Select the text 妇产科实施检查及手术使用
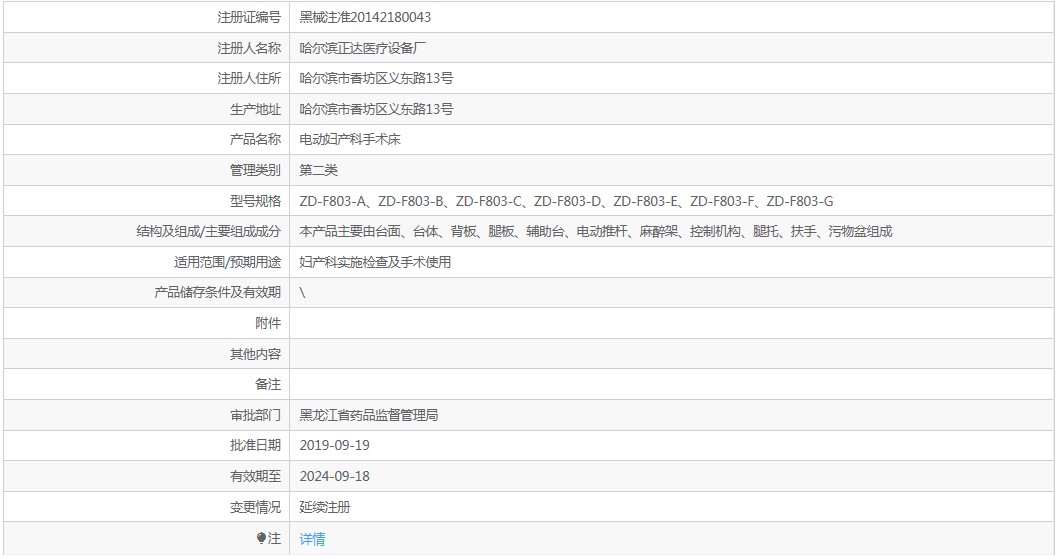 375,262
